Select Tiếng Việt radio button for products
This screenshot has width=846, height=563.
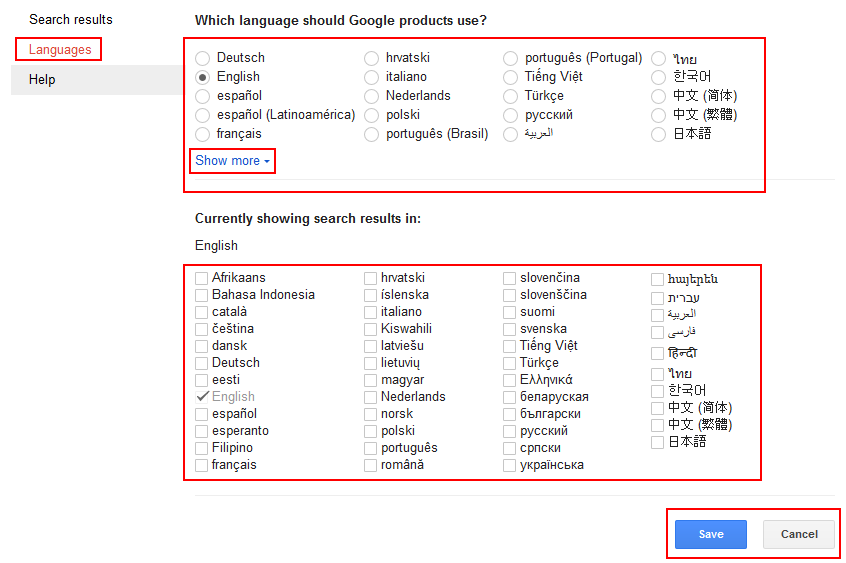point(510,77)
